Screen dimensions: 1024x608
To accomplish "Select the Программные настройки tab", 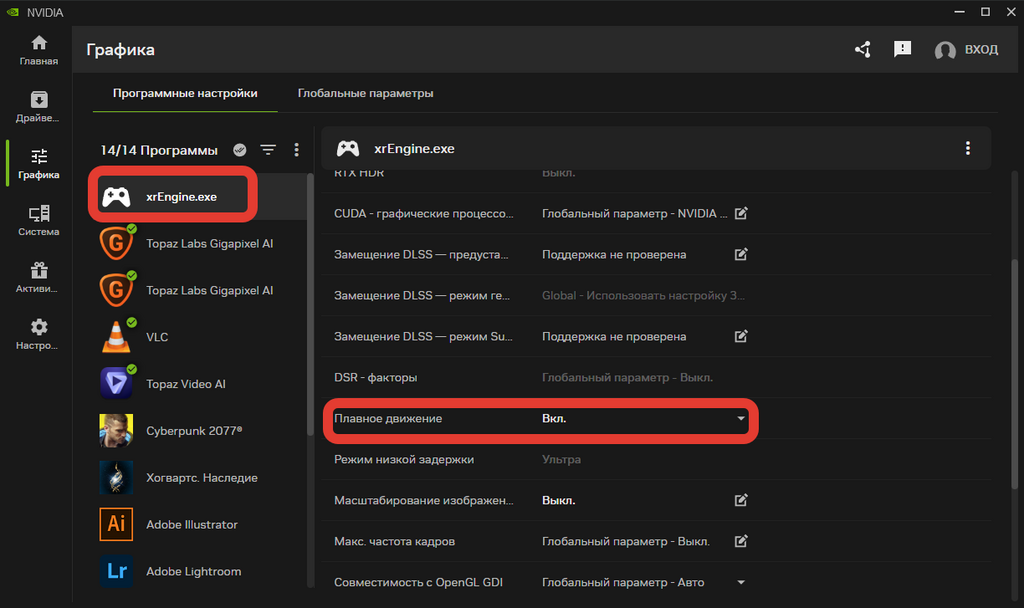I will coord(185,93).
